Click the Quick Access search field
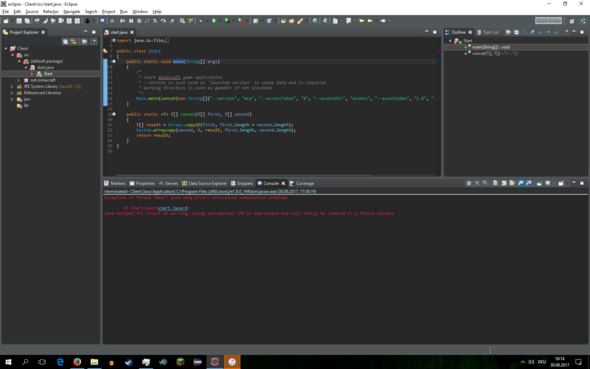This screenshot has width=590, height=369. click(x=548, y=21)
